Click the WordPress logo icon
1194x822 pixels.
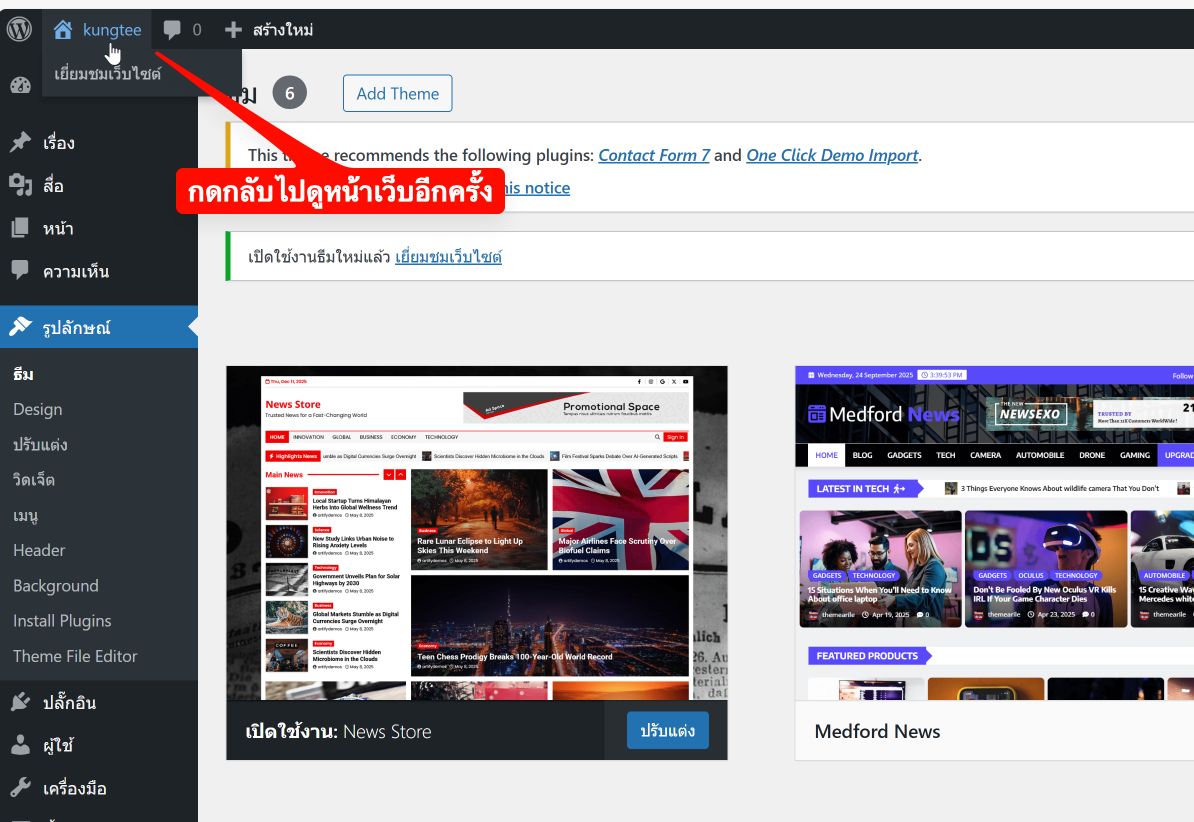pyautogui.click(x=20, y=30)
